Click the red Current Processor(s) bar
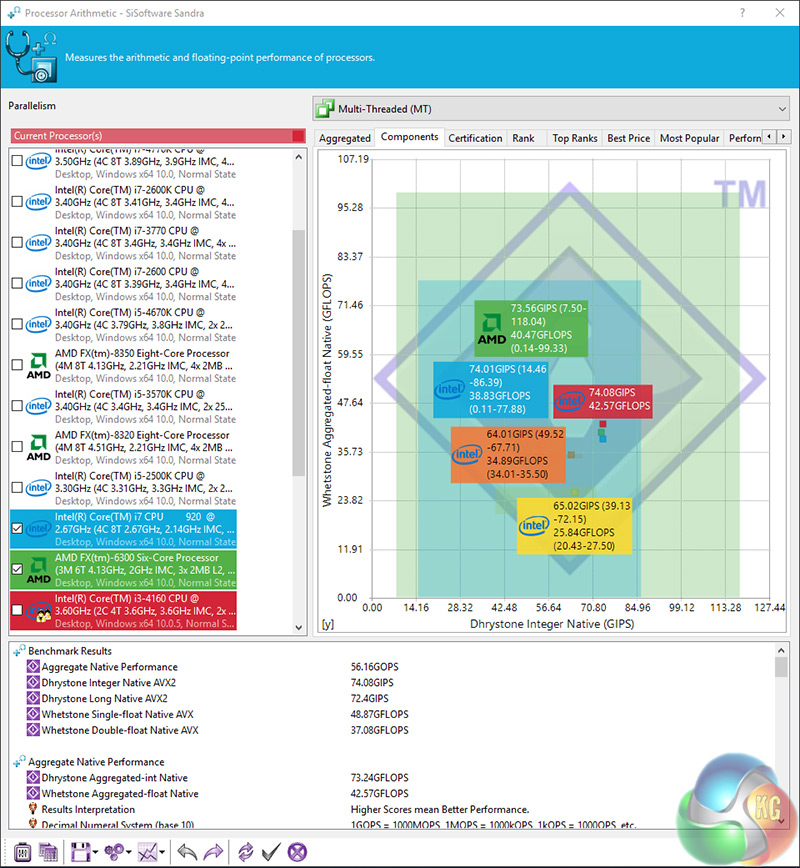800x868 pixels. (158, 136)
